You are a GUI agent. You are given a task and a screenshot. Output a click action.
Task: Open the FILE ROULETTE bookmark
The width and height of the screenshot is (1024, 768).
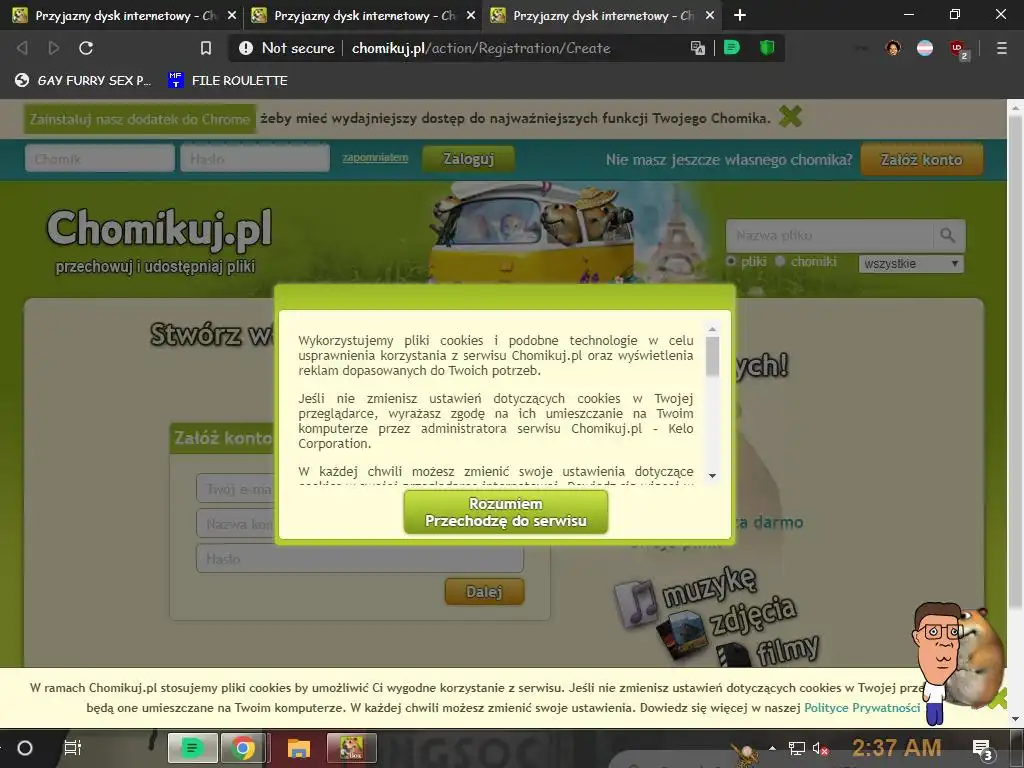click(x=228, y=80)
